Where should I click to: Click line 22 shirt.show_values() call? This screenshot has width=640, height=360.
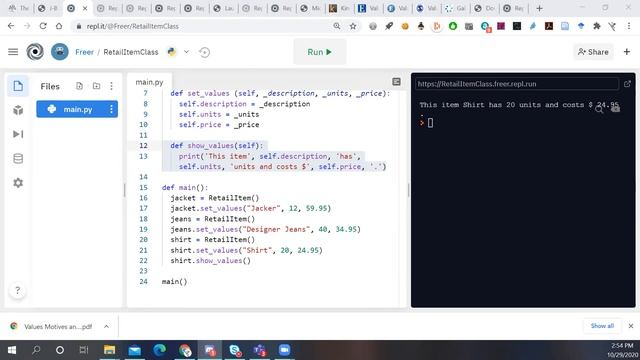pos(211,260)
